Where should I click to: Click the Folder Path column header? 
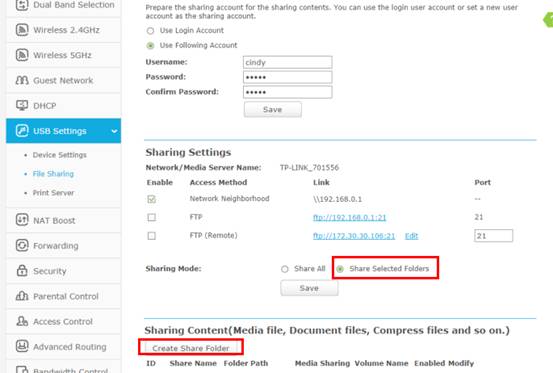click(246, 363)
